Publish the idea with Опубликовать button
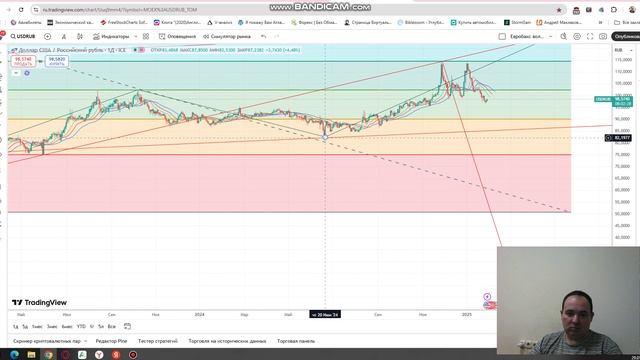Image resolution: width=640 pixels, height=360 pixels. (x=626, y=37)
